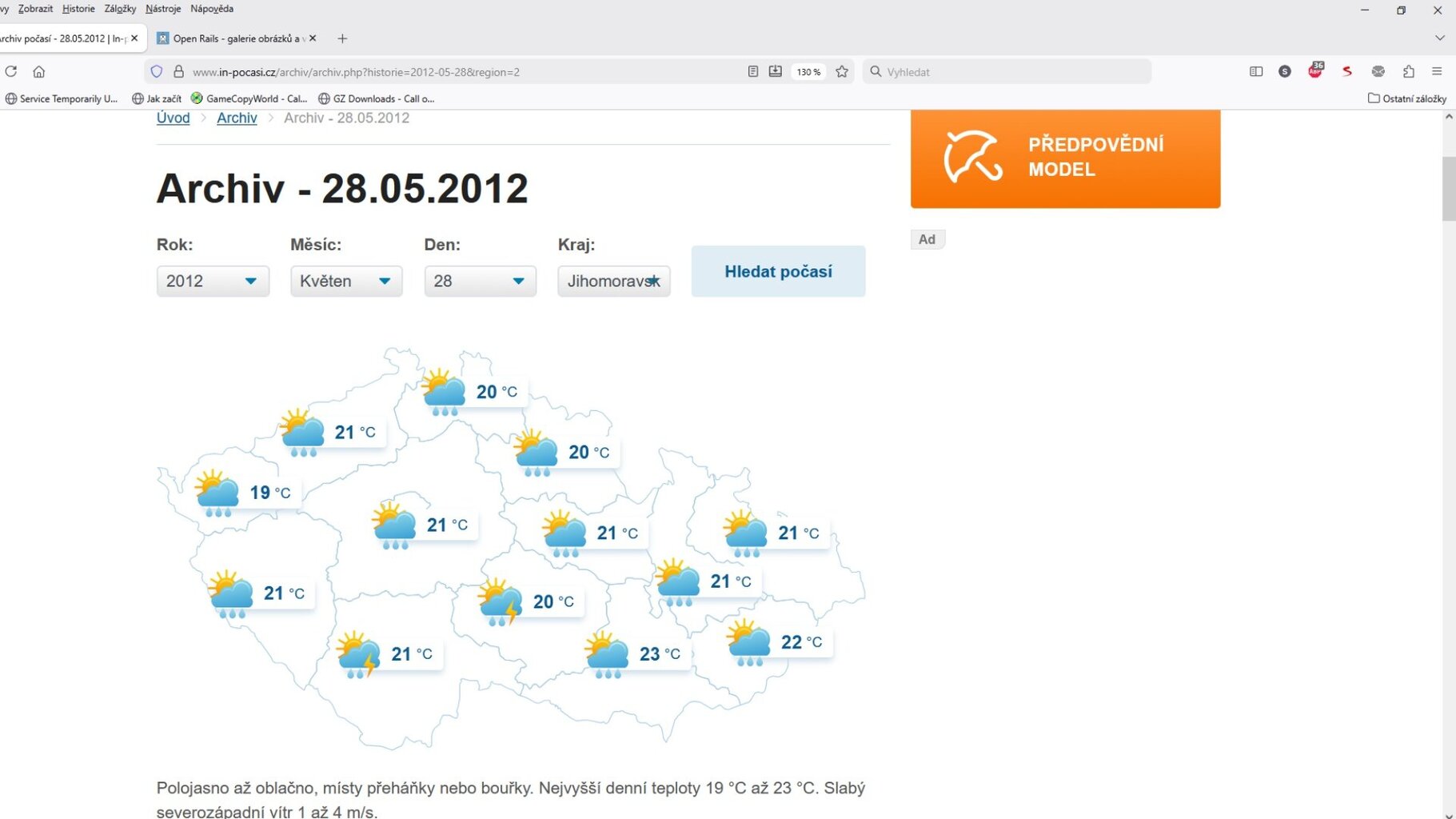This screenshot has height=819, width=1456.
Task: Click the 23 °C temperature label
Action: pos(660,654)
